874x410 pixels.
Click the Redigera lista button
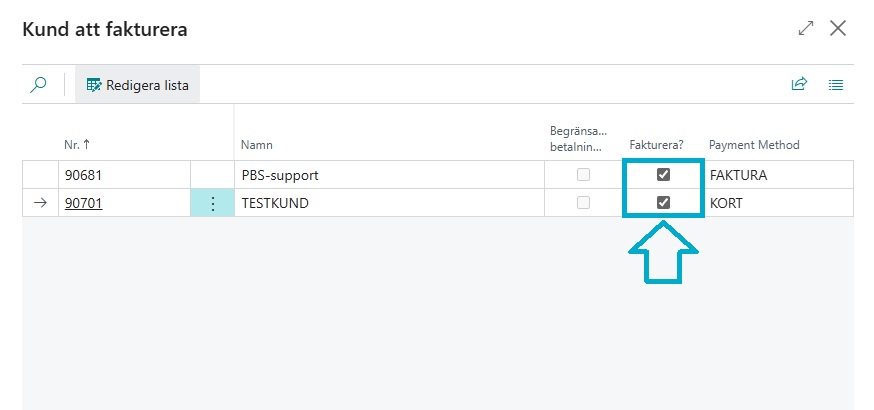pyautogui.click(x=138, y=85)
